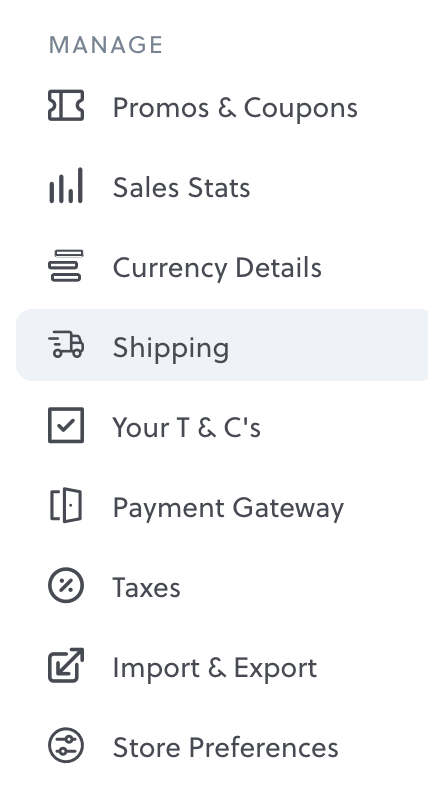This screenshot has height=796, width=428.
Task: Click the checkmark box T & C's icon
Action: point(66,425)
